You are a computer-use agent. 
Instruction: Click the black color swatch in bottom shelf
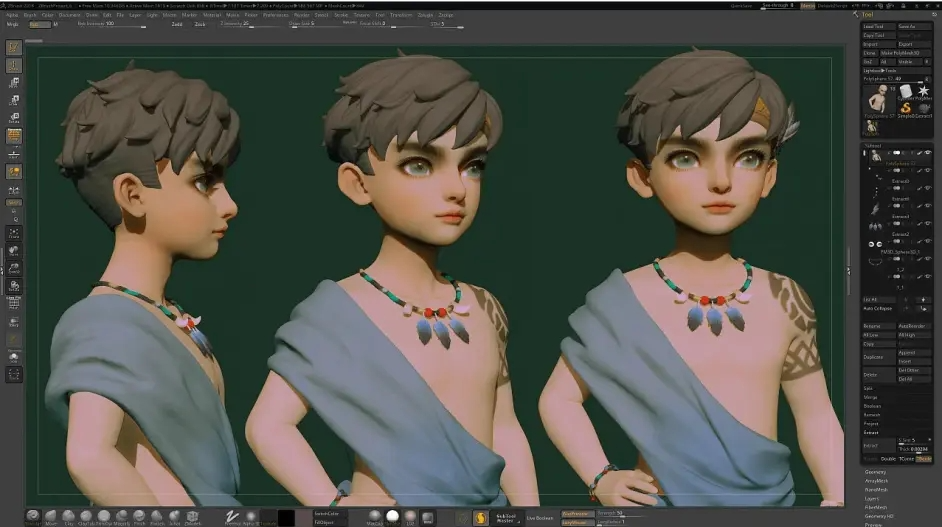point(286,517)
